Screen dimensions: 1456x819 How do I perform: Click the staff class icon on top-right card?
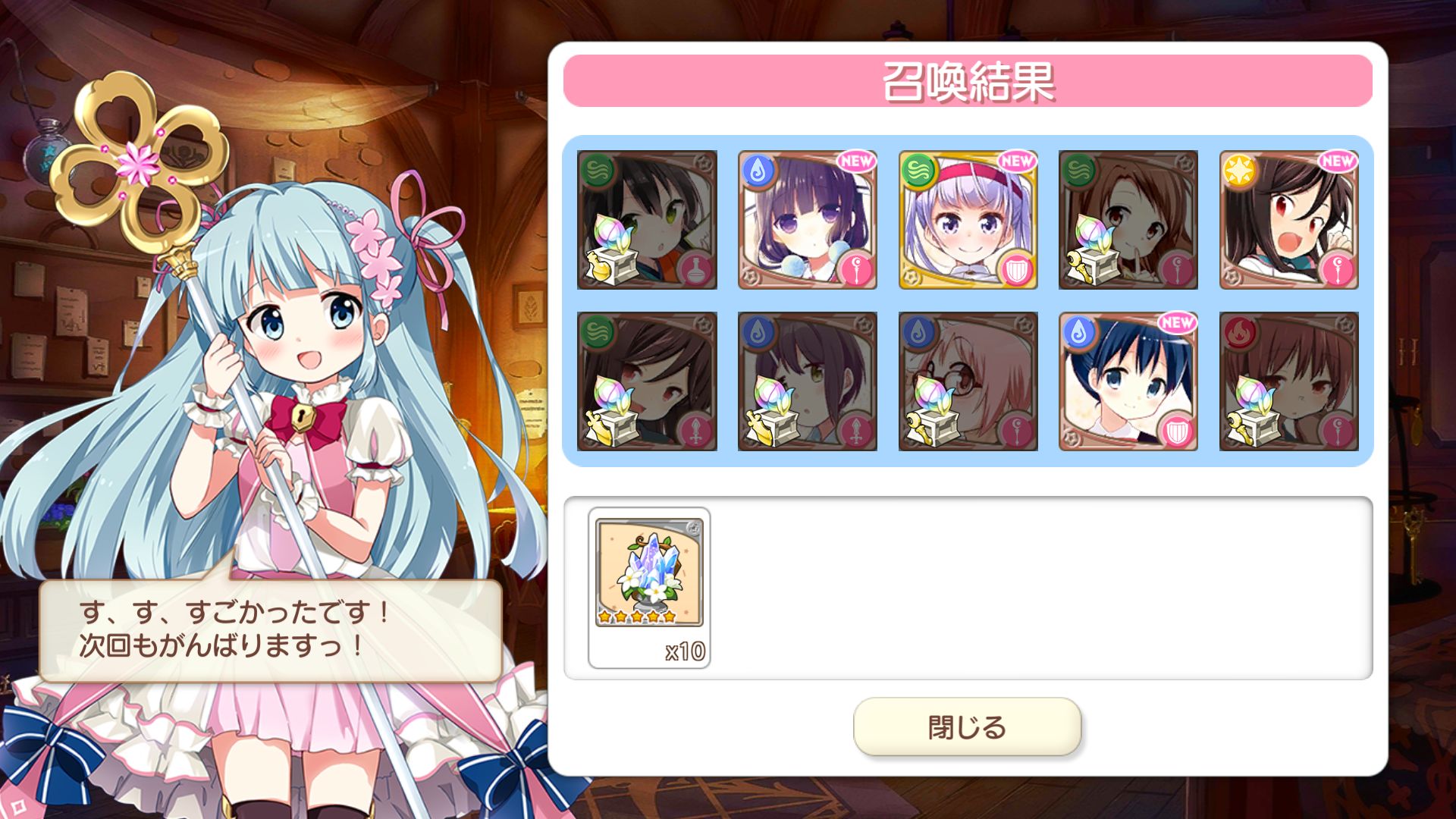[1338, 269]
